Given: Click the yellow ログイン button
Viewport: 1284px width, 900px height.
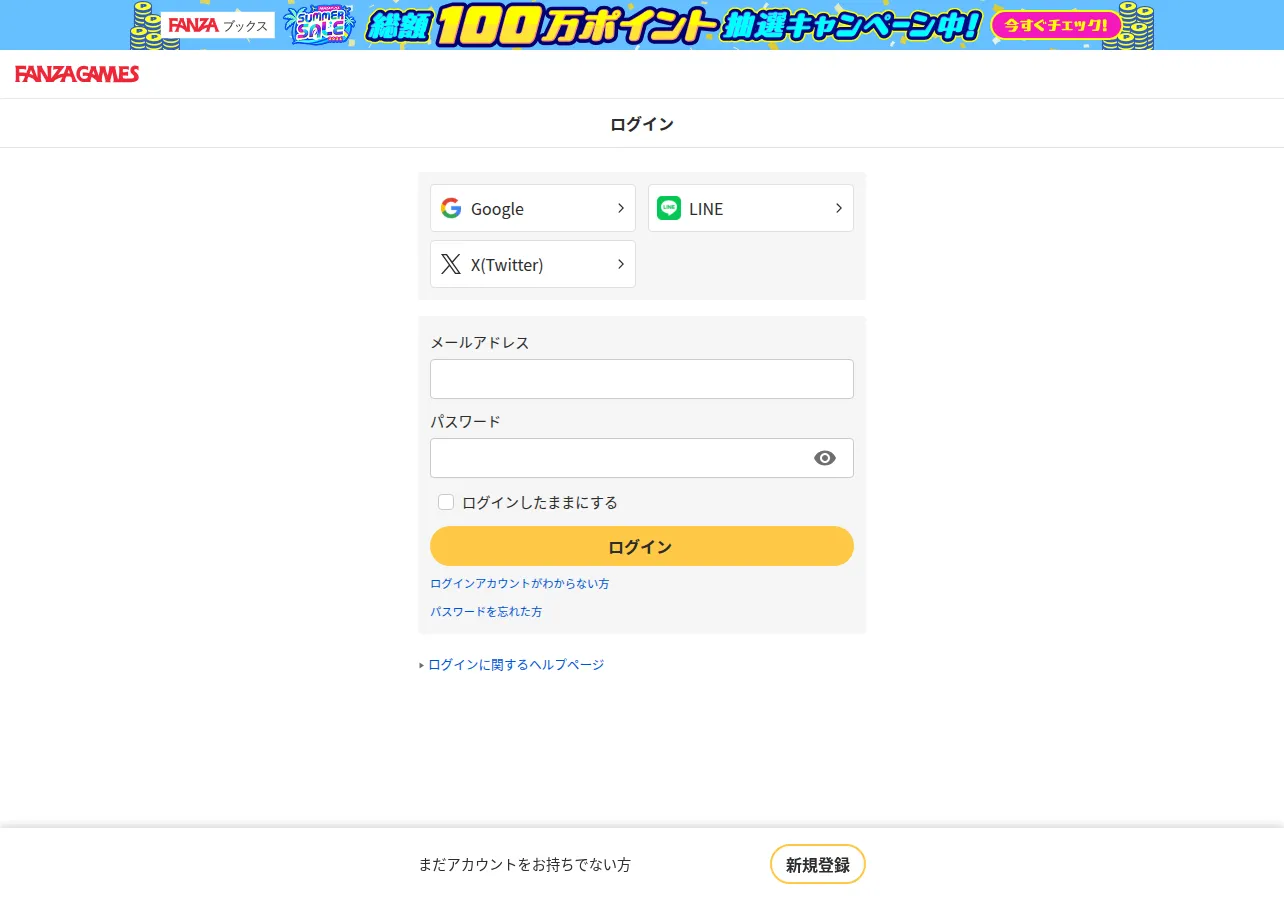Looking at the screenshot, I should 642,546.
